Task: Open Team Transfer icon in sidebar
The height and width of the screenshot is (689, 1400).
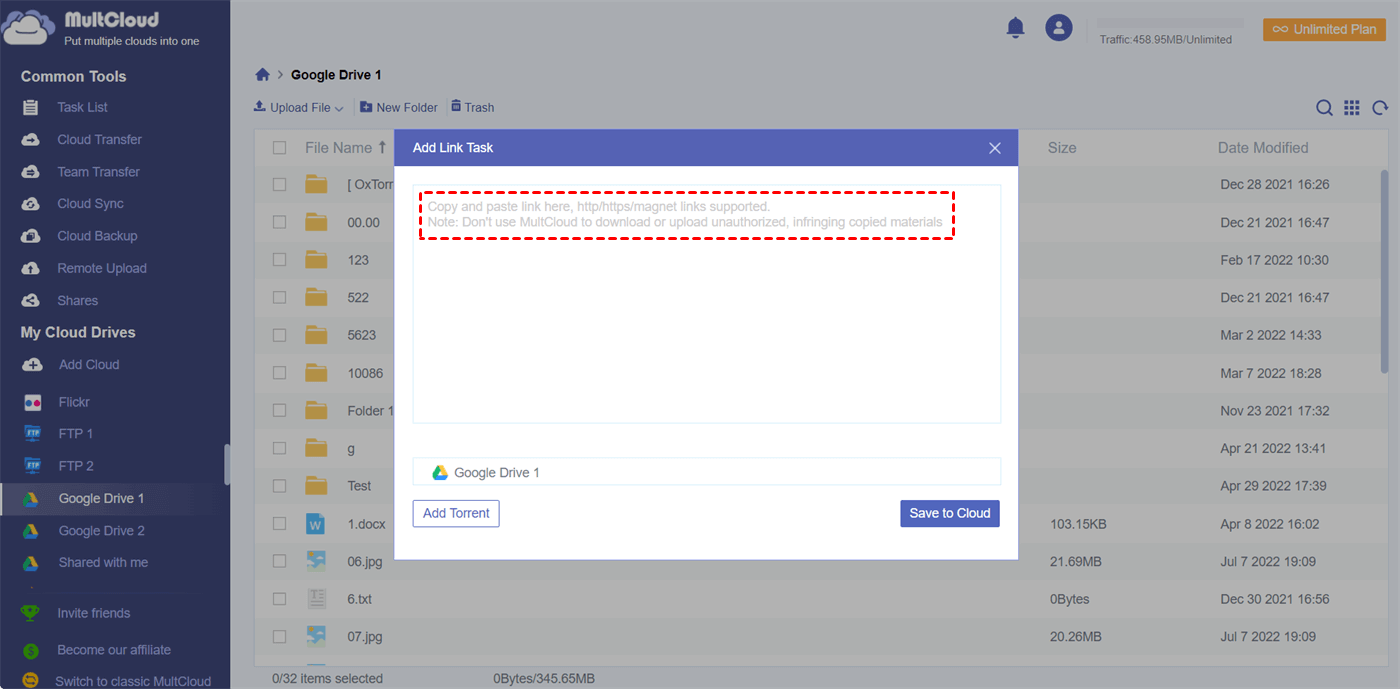Action: tap(31, 172)
